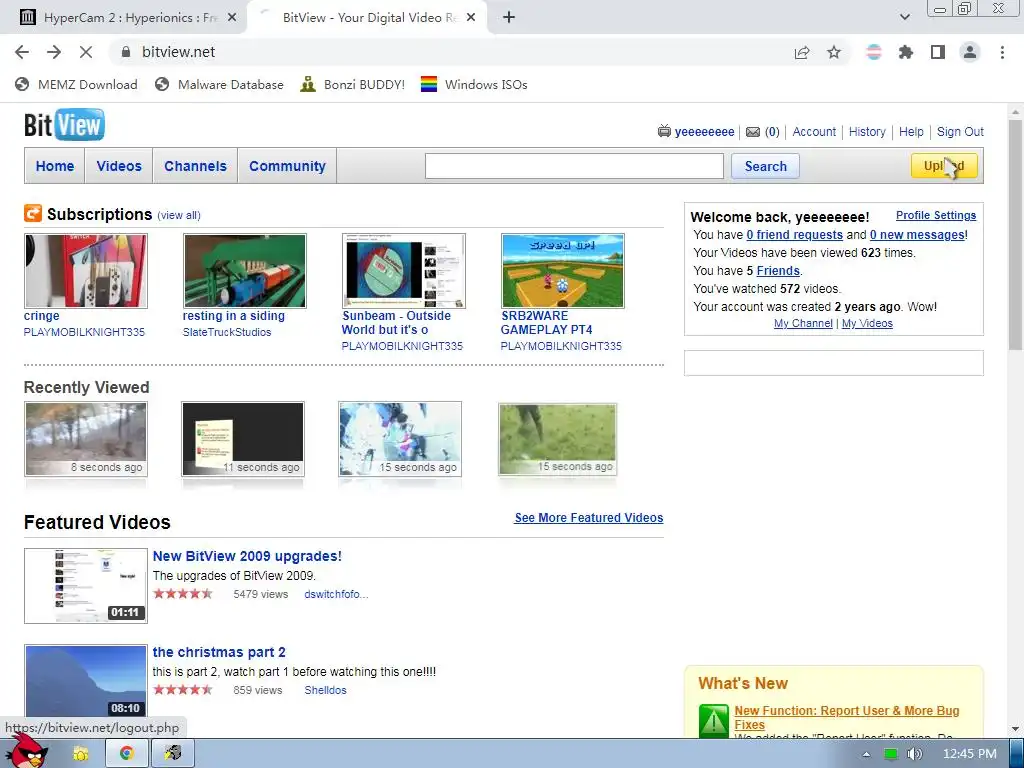Open the Videos navigation tab
The width and height of the screenshot is (1024, 768).
(119, 166)
